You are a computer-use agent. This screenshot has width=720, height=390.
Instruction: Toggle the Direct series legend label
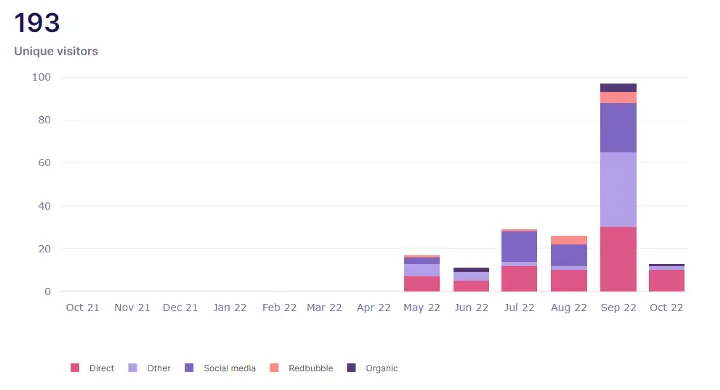coord(101,368)
